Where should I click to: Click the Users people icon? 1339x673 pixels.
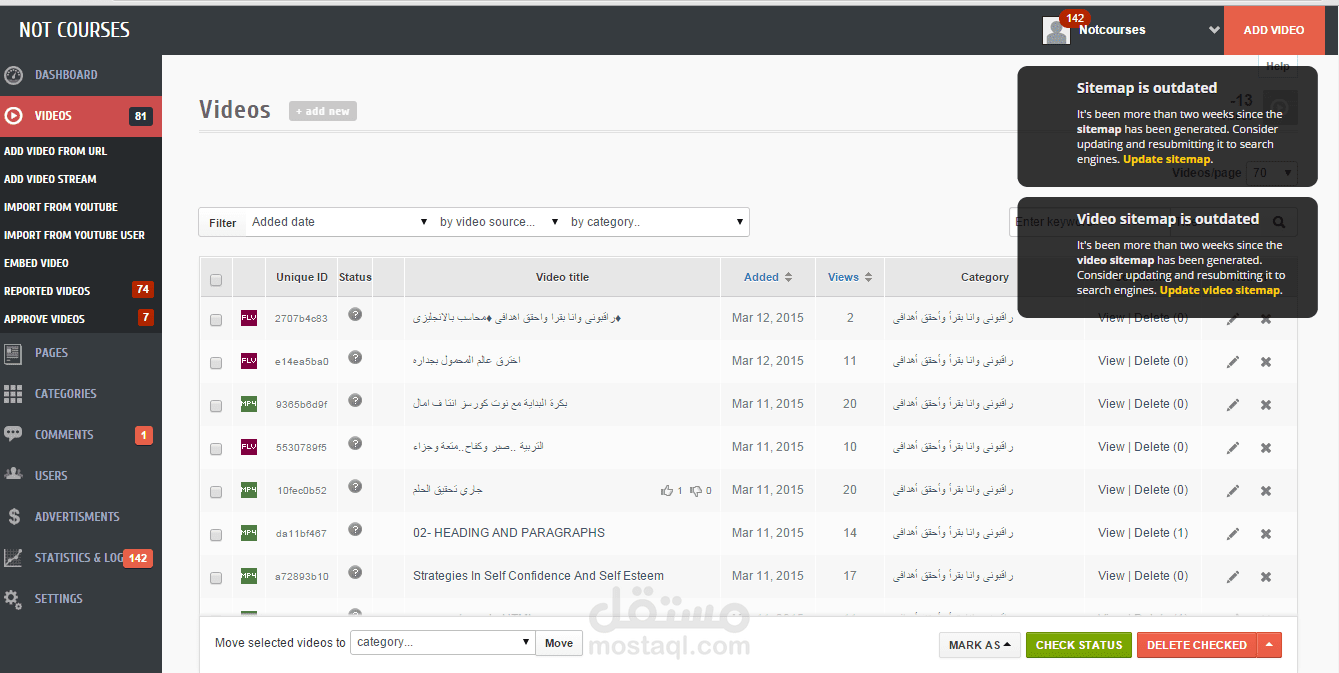coord(13,476)
